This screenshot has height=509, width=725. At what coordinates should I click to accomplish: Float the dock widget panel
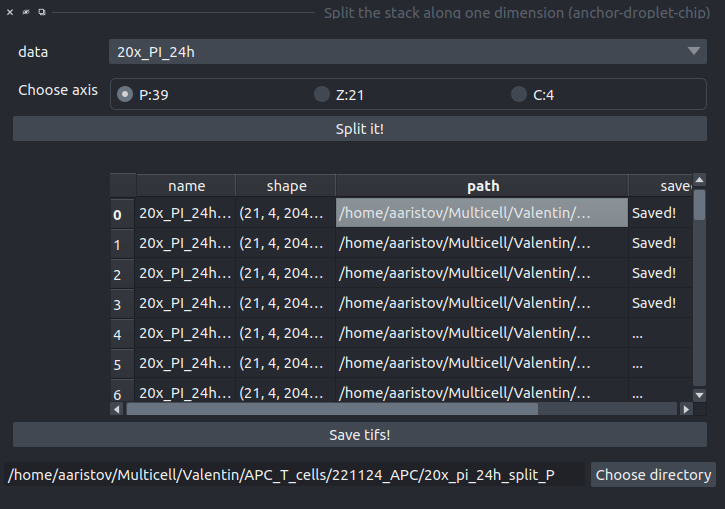pos(41,12)
